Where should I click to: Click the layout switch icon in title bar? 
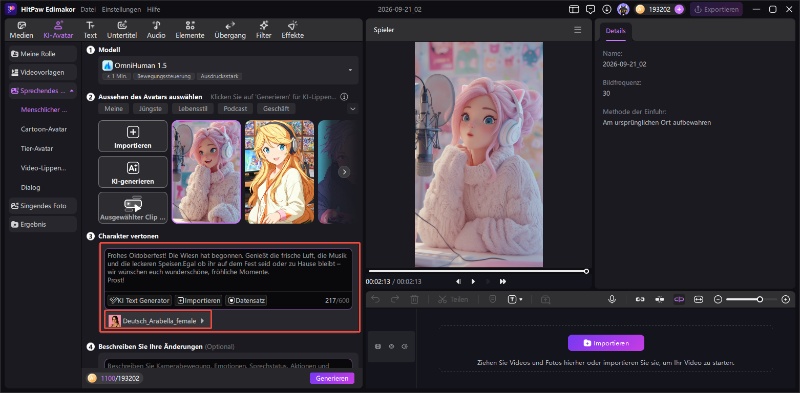(574, 9)
